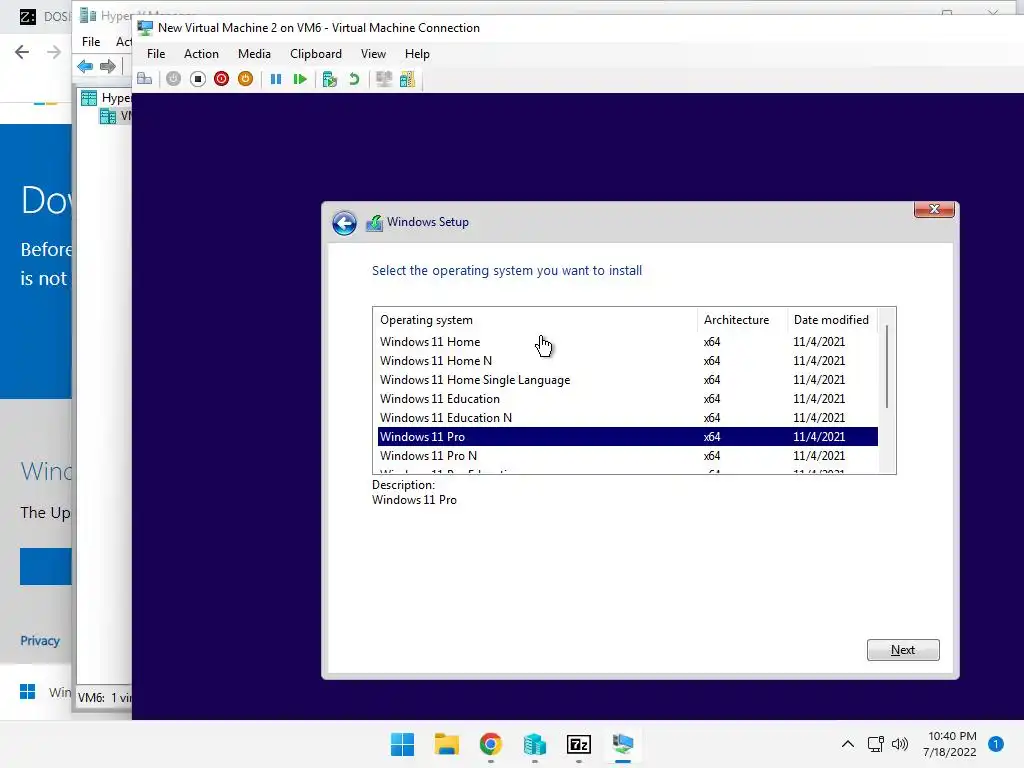This screenshot has height=768, width=1024.
Task: Click the green Reset VM icon
Action: click(x=300, y=79)
